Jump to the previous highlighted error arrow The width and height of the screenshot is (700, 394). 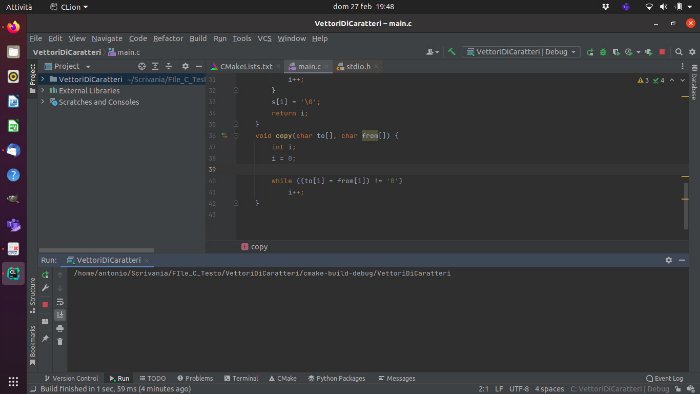672,80
